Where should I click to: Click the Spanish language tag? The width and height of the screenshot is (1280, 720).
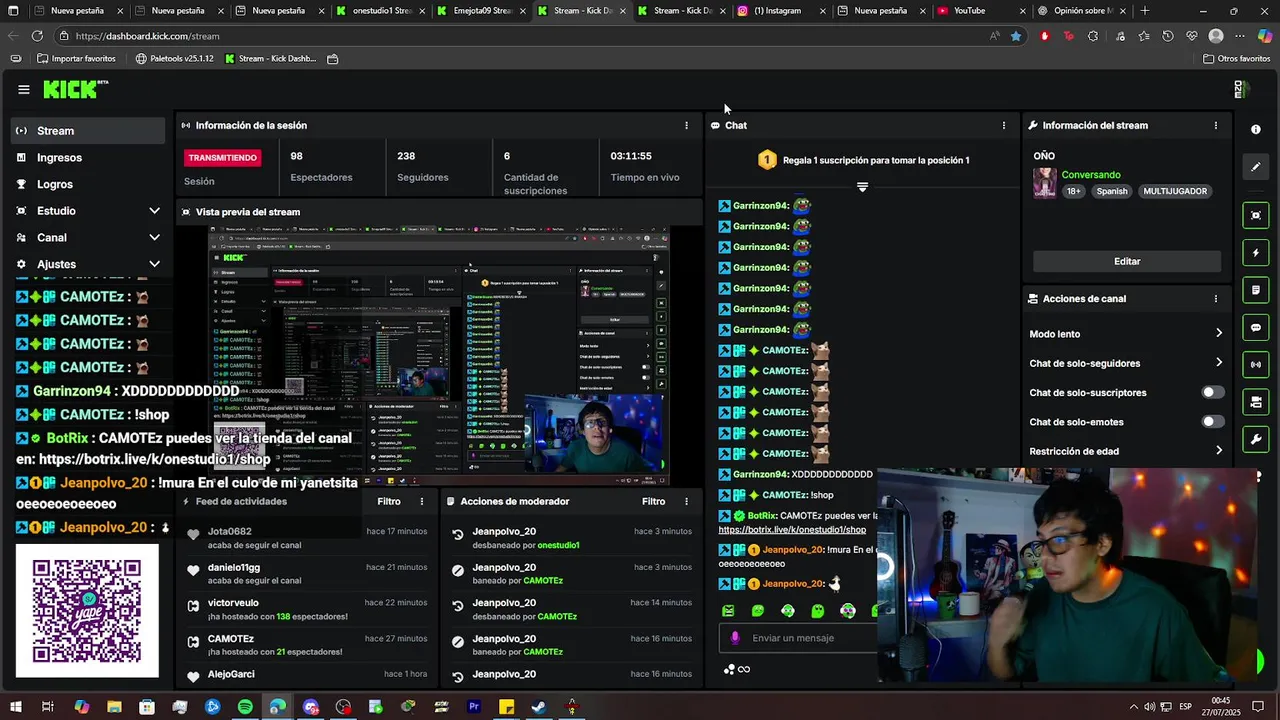pyautogui.click(x=1111, y=191)
